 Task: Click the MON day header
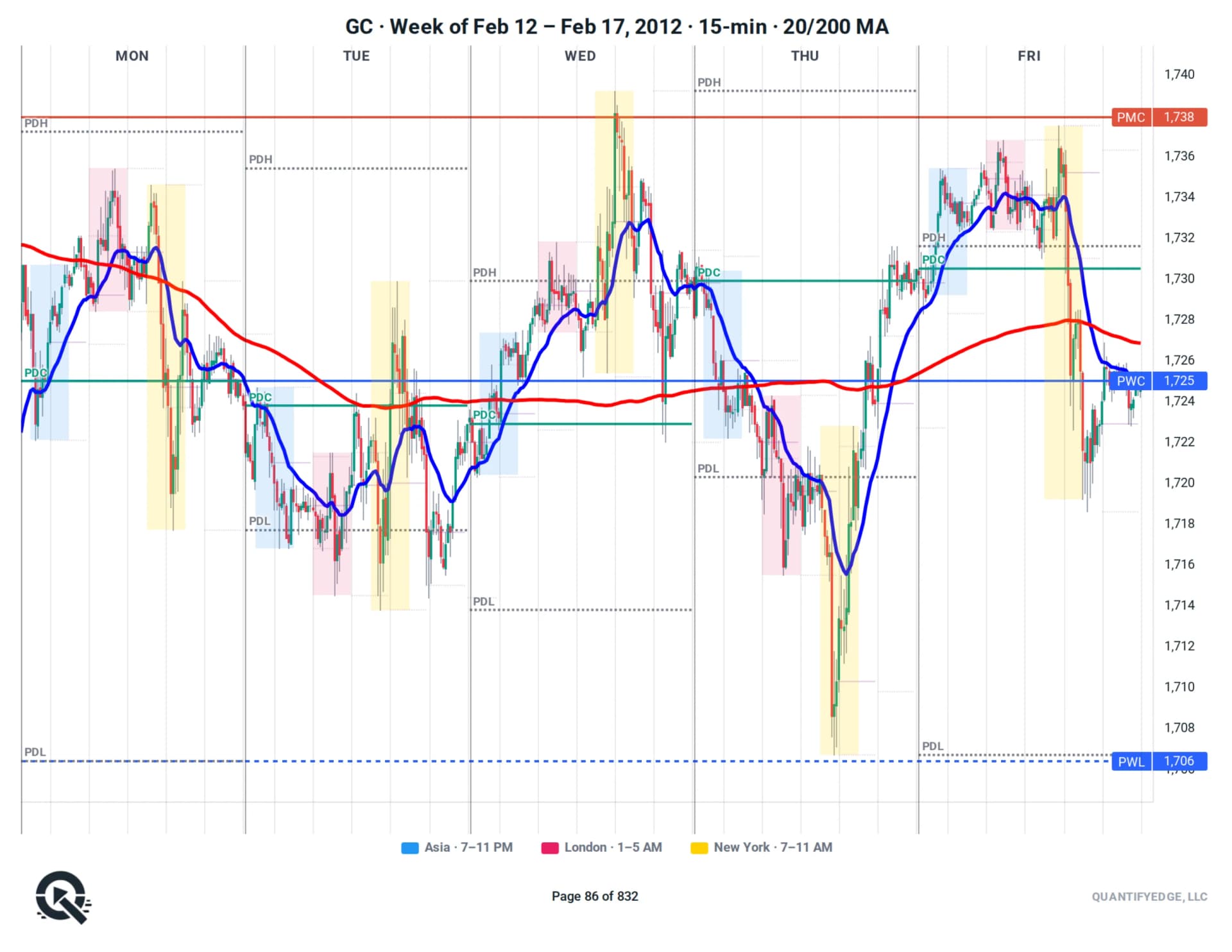[132, 56]
